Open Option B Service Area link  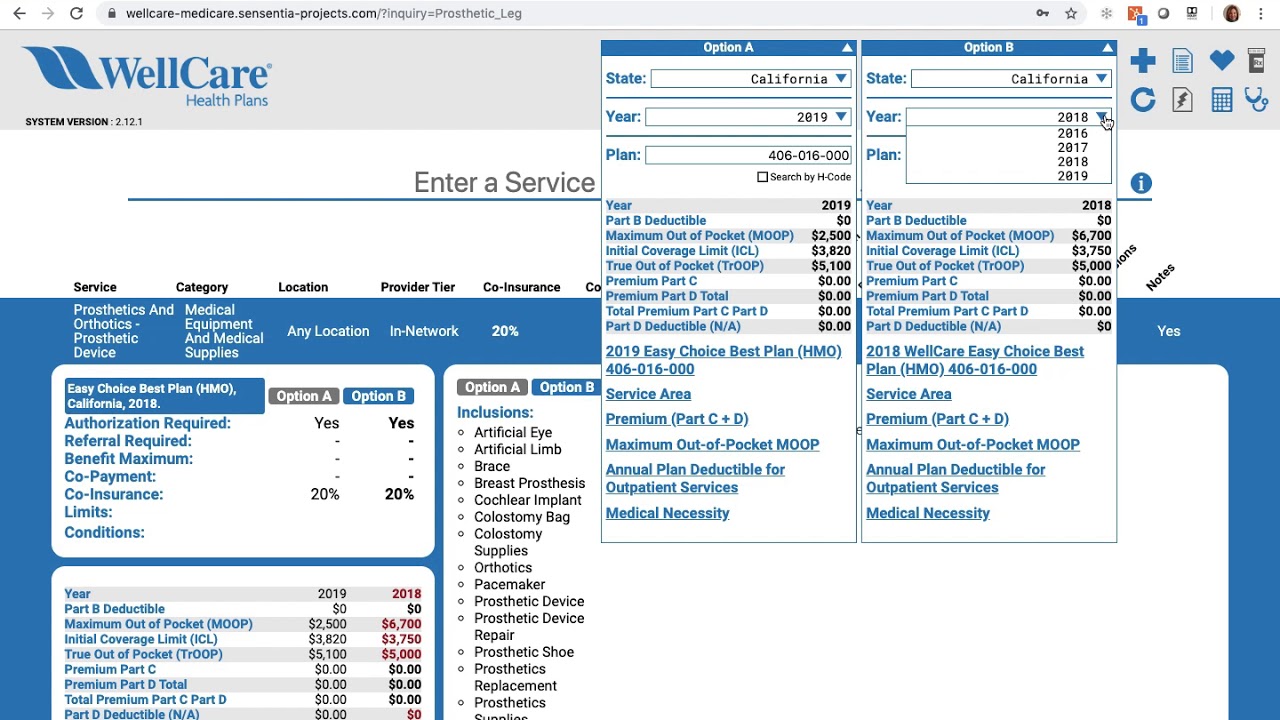(x=908, y=394)
